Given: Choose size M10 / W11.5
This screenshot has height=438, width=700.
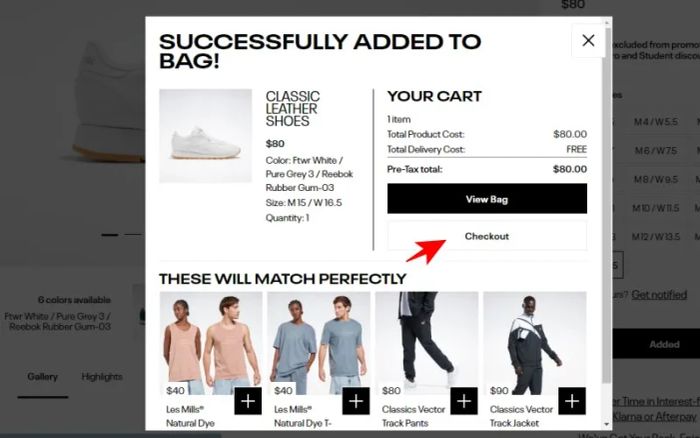Looking at the screenshot, I should [656, 208].
